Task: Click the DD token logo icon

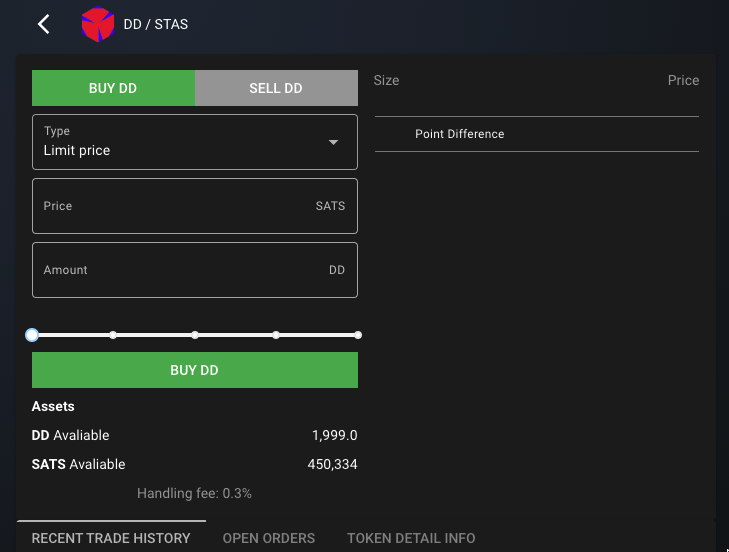Action: coord(98,24)
